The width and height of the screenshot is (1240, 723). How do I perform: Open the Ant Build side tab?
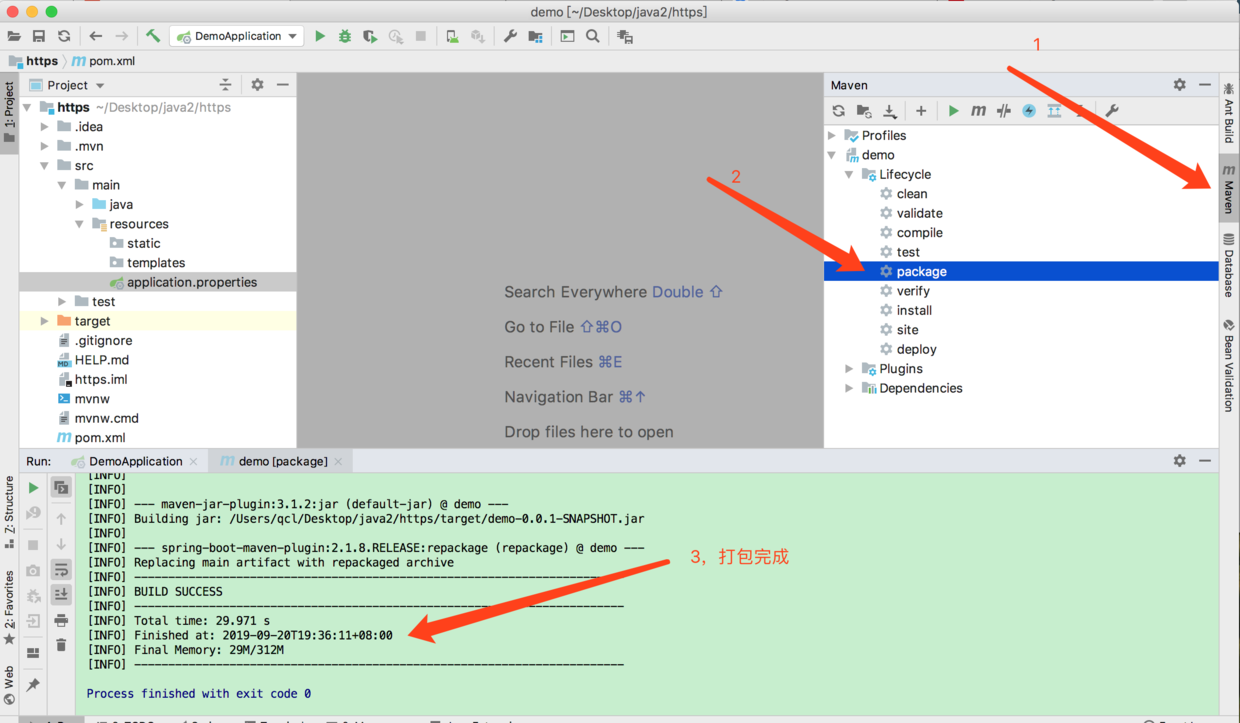1229,113
